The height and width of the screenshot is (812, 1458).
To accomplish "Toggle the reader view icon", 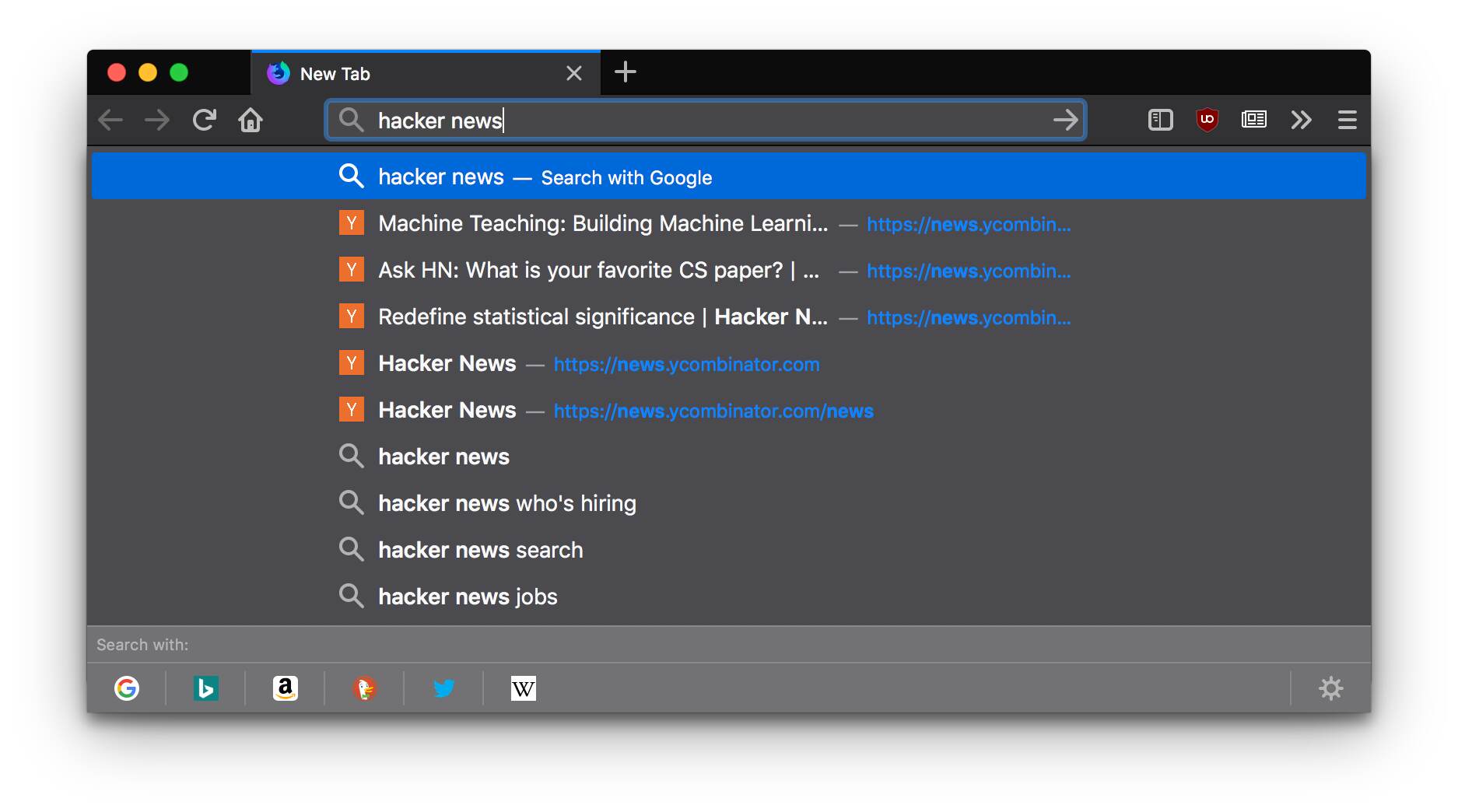I will click(x=1253, y=120).
